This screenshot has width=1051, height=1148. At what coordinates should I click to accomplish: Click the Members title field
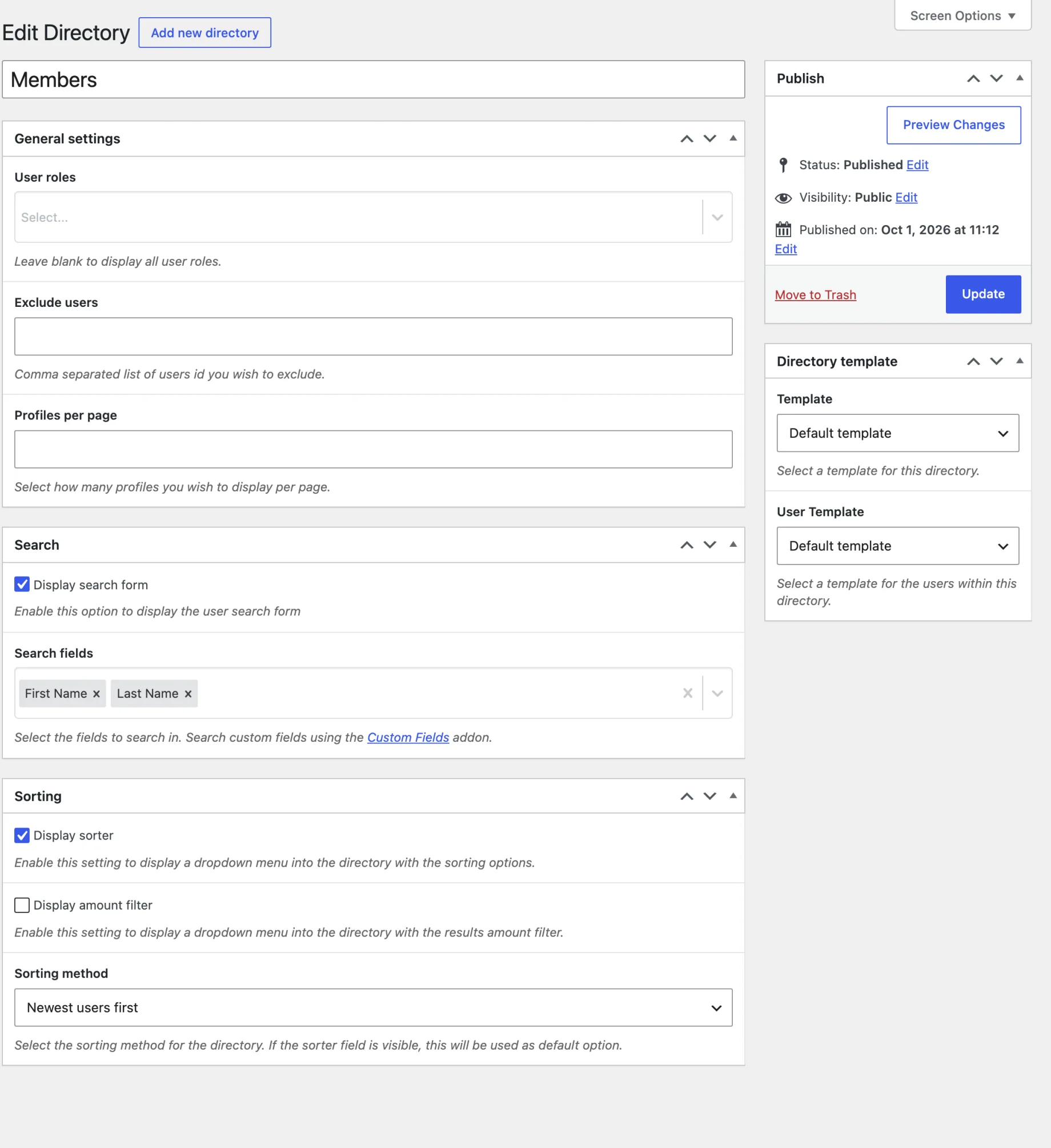tap(374, 79)
